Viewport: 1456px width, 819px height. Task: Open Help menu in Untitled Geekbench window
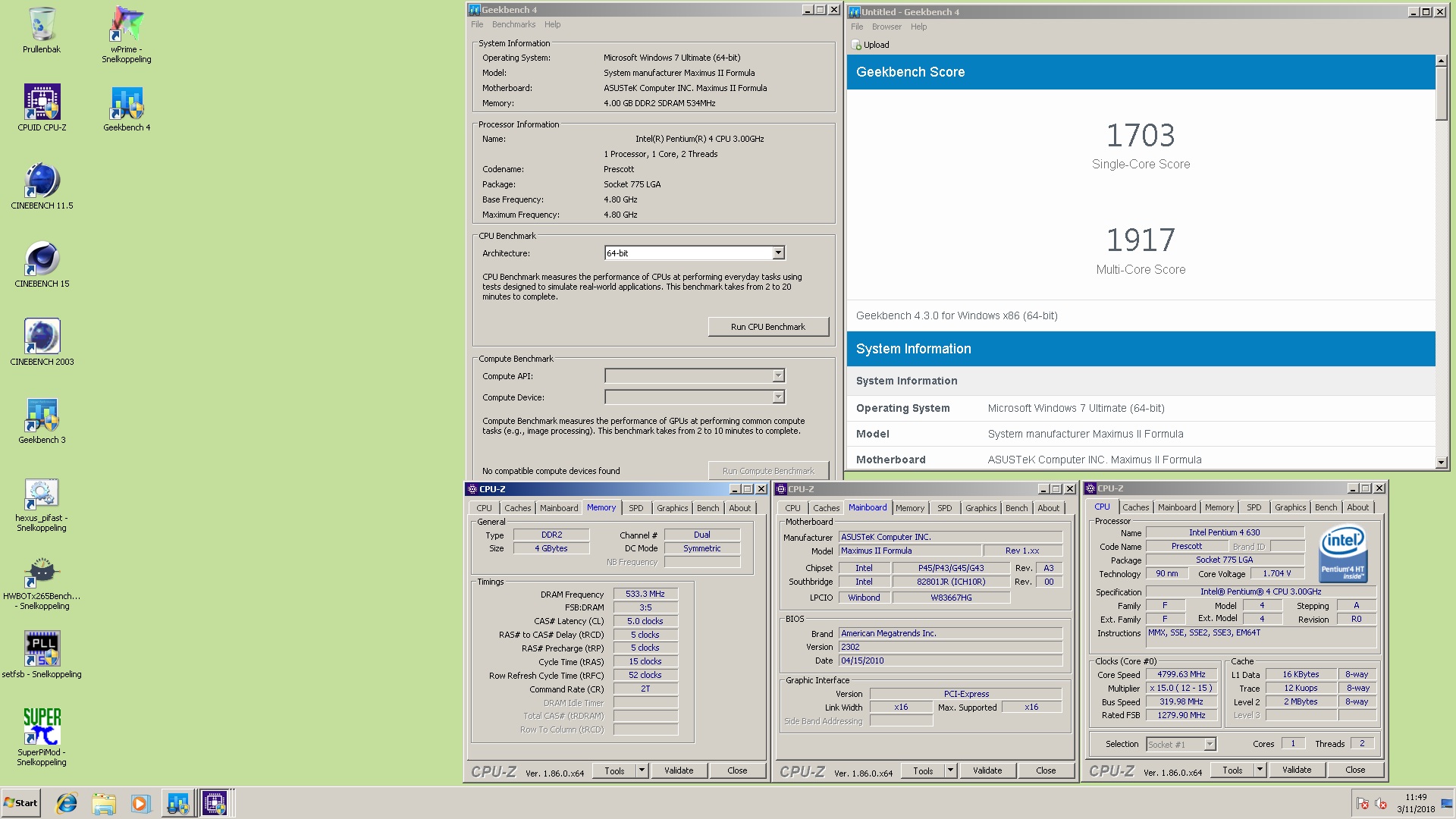[919, 27]
